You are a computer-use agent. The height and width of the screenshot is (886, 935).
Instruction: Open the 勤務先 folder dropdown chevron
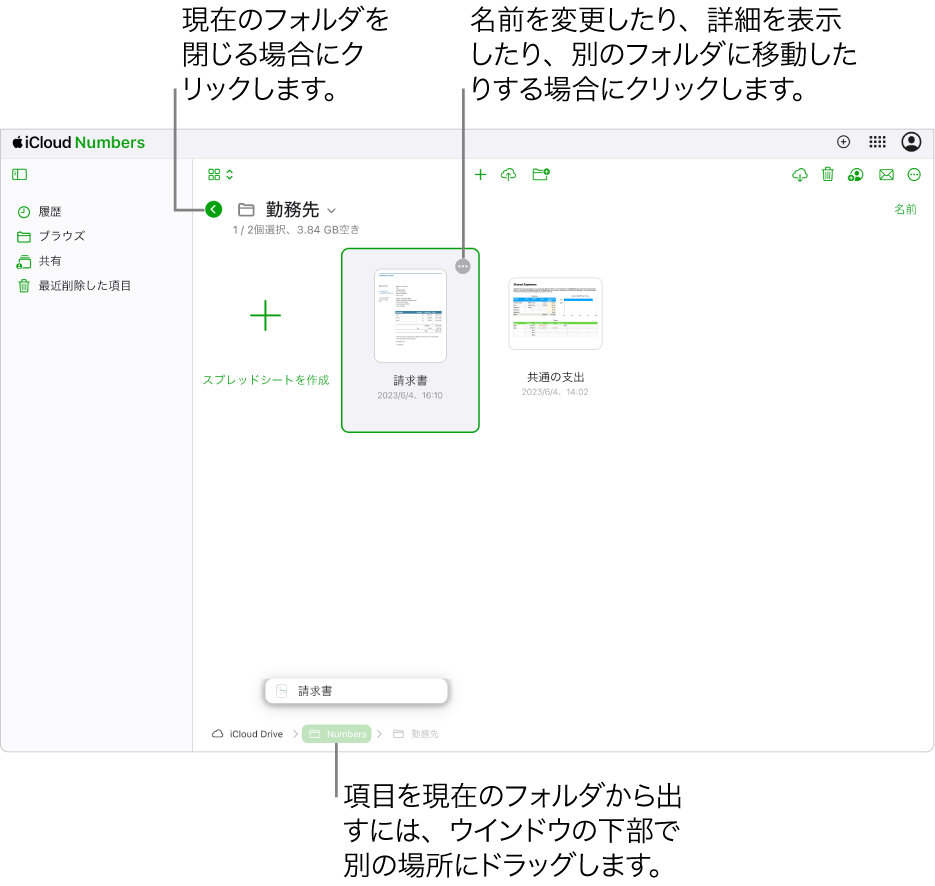[x=330, y=210]
